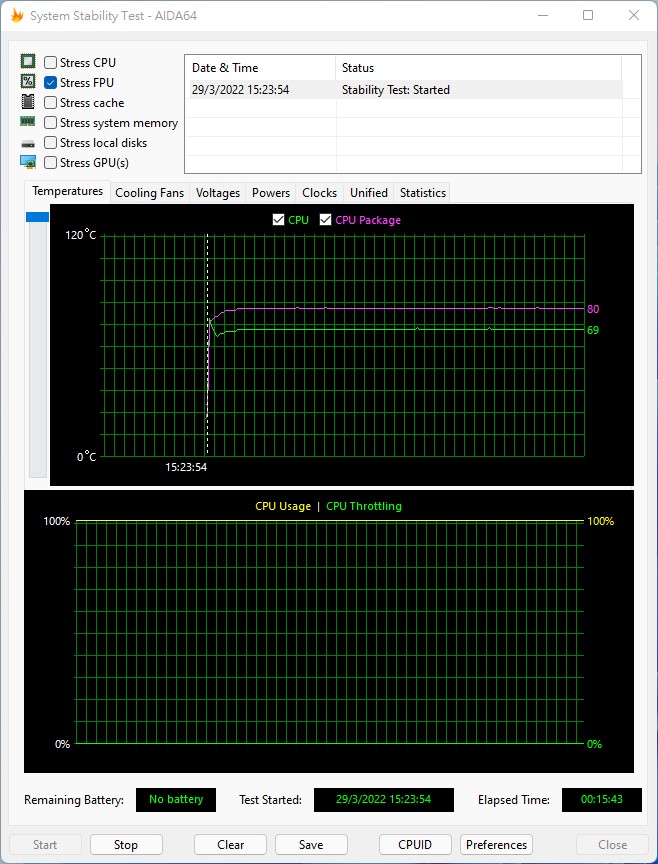Click the 29/3/2022 15:23:54 log timestamp
The height and width of the screenshot is (864, 658).
coord(240,90)
